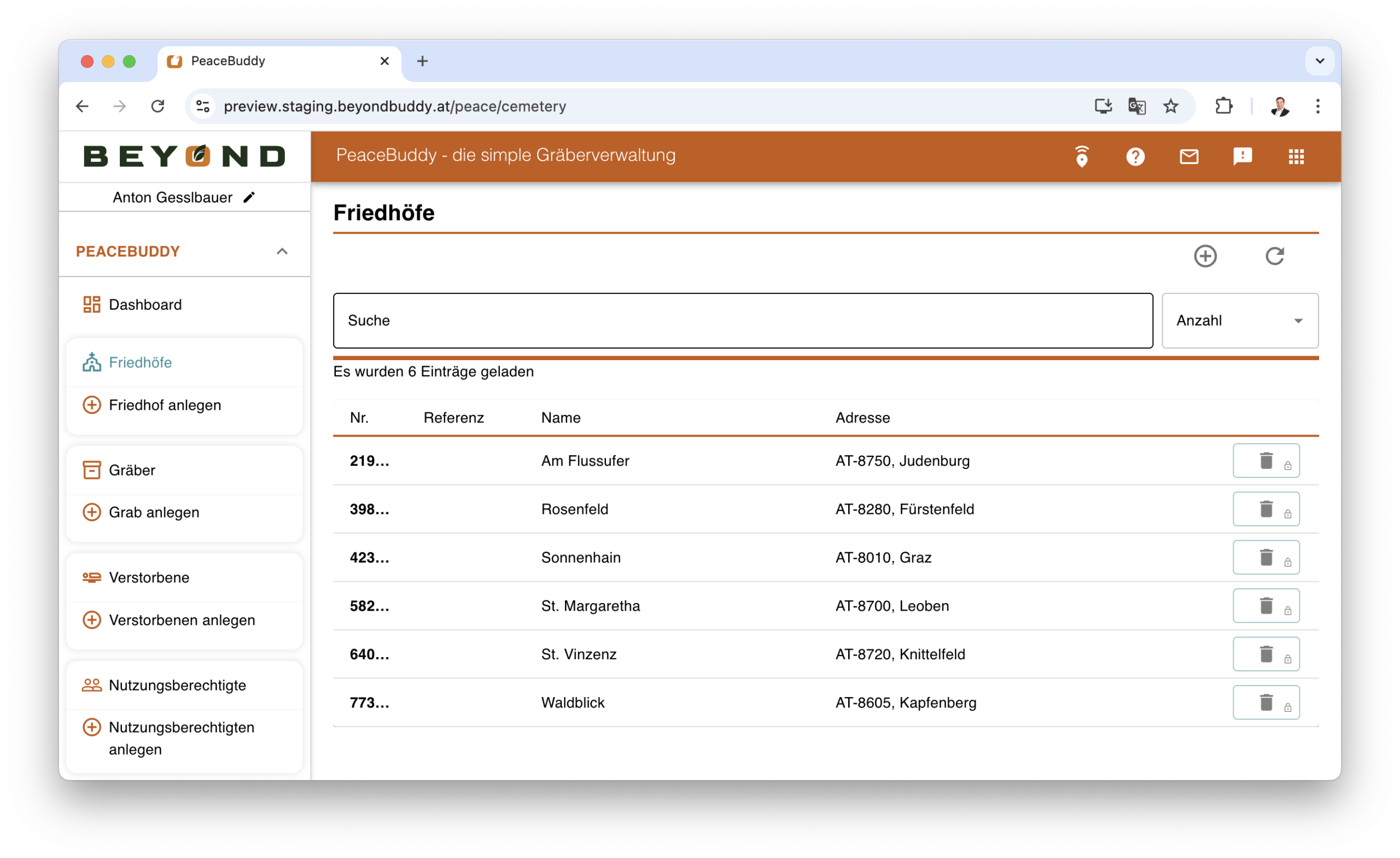Click Nutzungsberechtigte sidebar link
This screenshot has width=1400, height=858.
tap(177, 685)
